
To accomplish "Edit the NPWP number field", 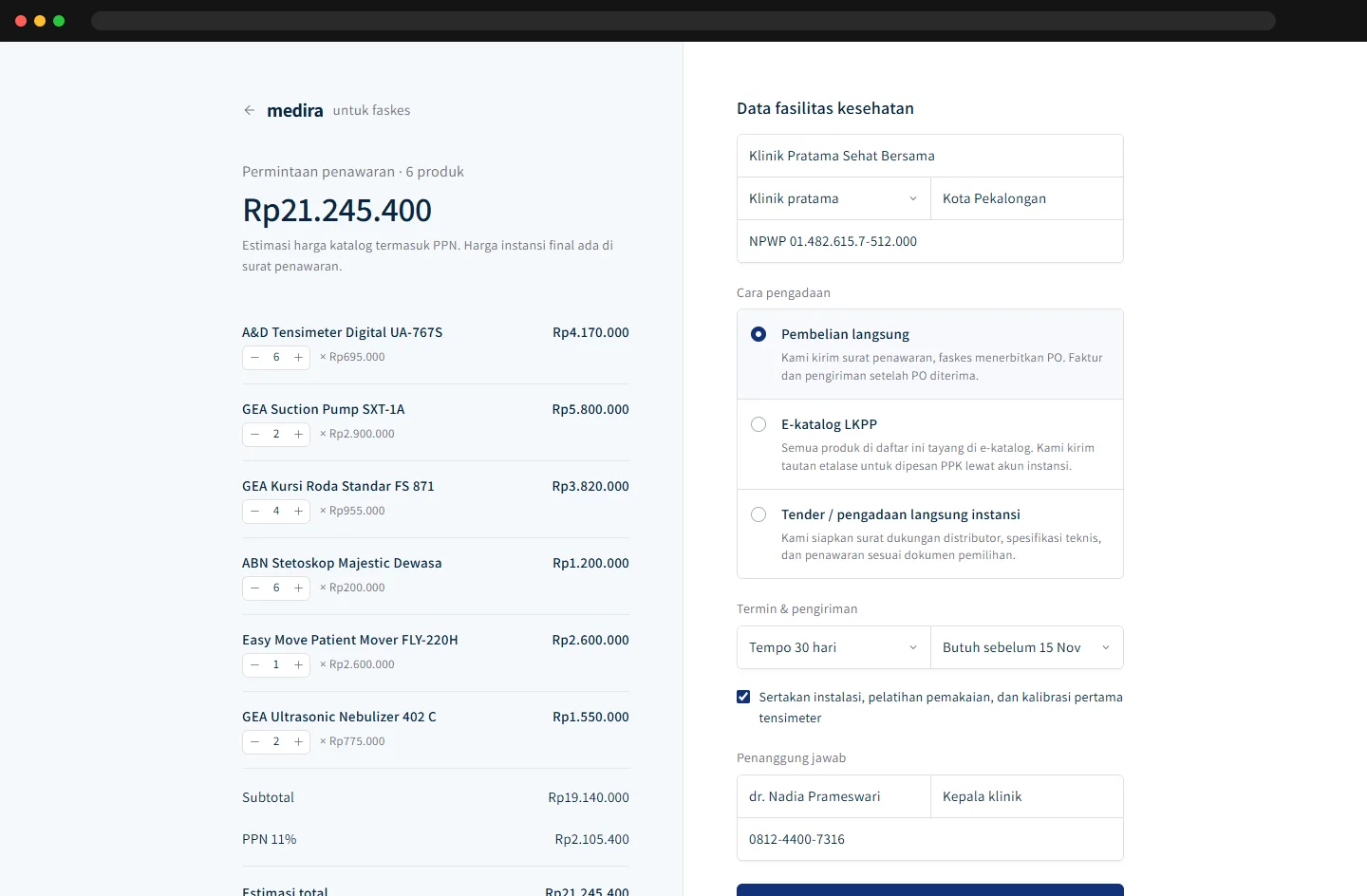I will pyautogui.click(x=930, y=241).
